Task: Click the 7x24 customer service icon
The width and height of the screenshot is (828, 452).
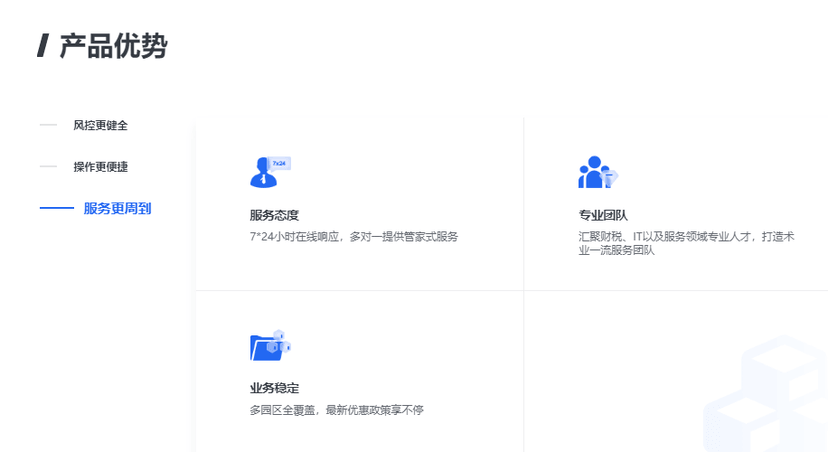Action: pos(270,172)
